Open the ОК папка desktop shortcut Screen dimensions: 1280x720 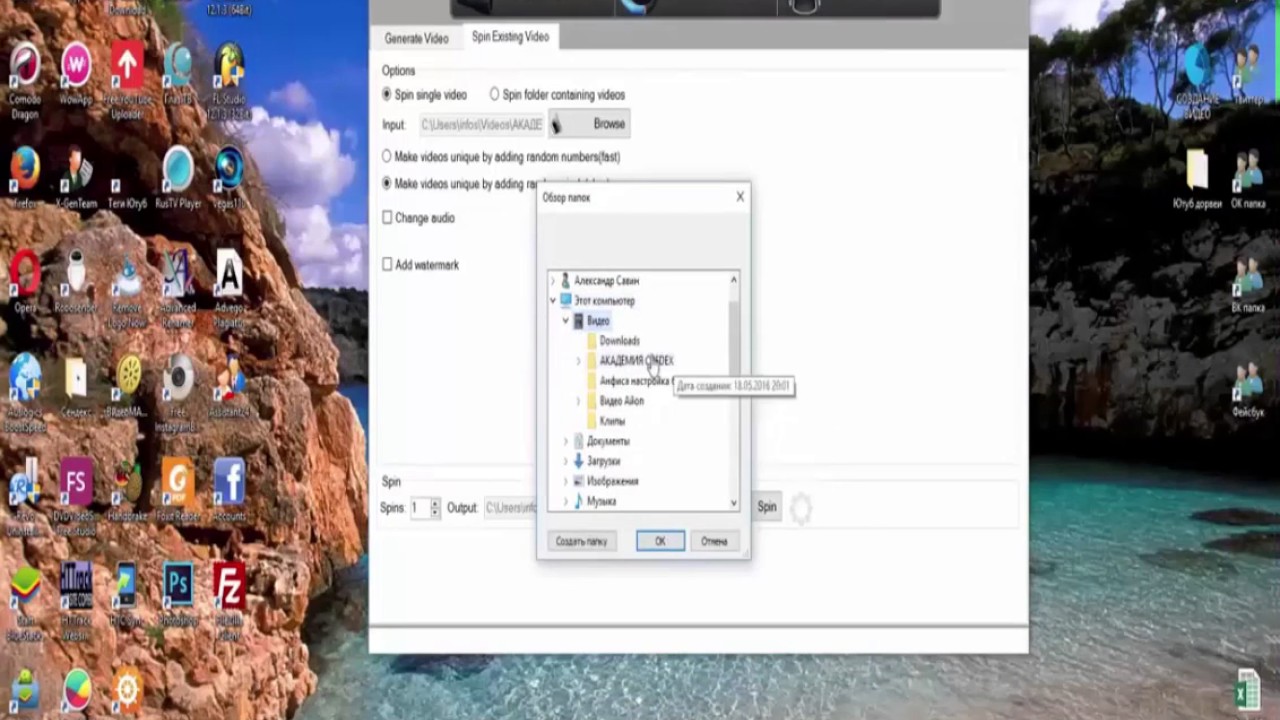(x=1248, y=180)
